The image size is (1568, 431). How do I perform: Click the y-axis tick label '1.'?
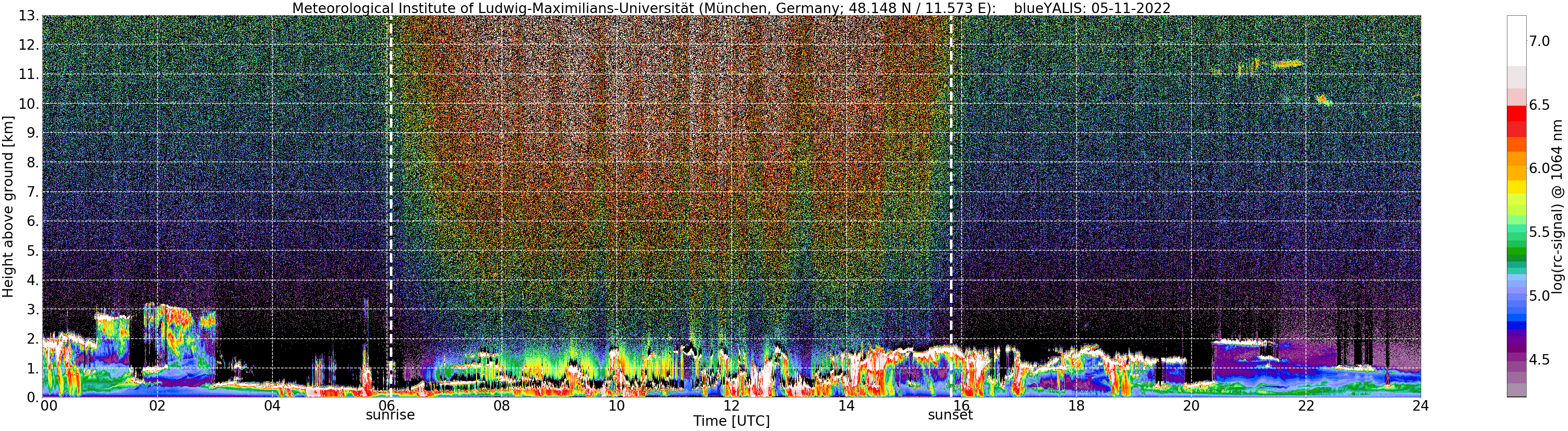[33, 368]
